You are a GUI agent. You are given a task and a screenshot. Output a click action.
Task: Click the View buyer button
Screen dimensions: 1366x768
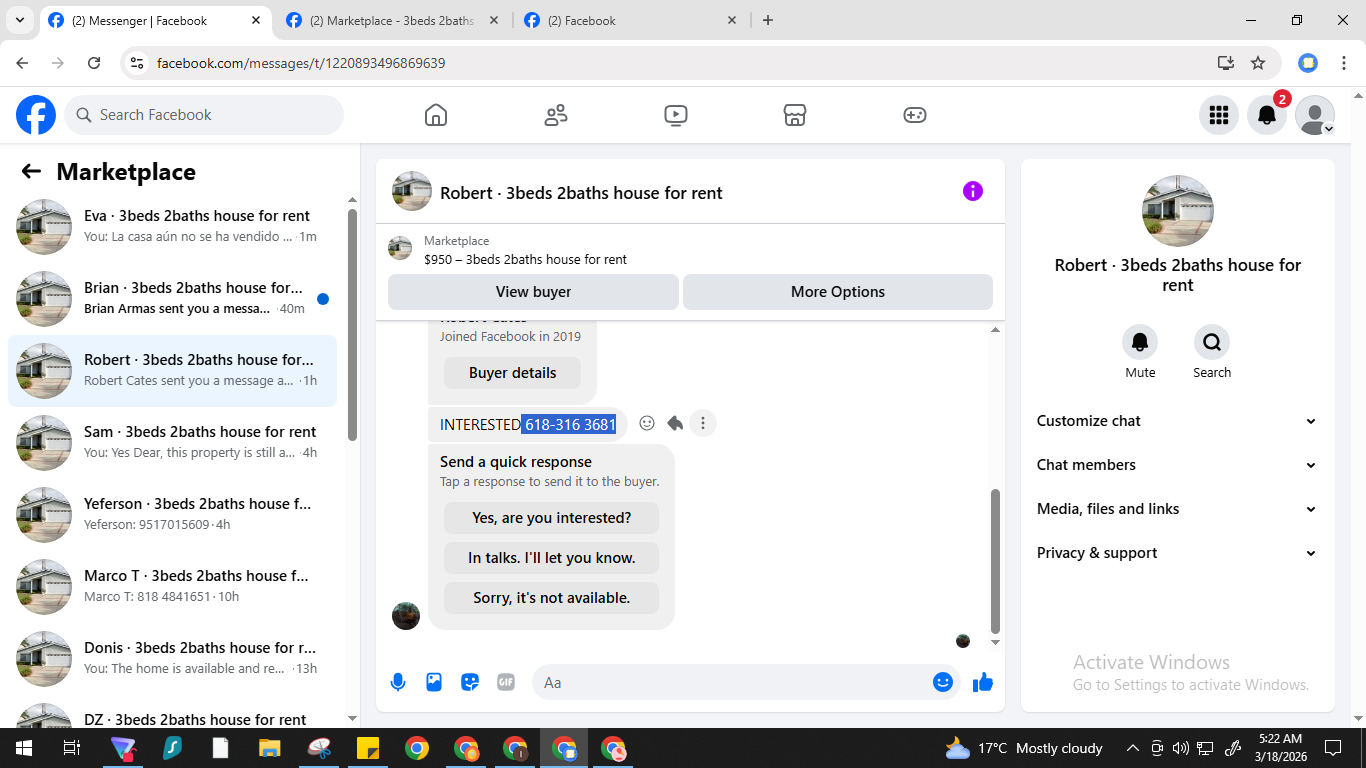pos(533,292)
